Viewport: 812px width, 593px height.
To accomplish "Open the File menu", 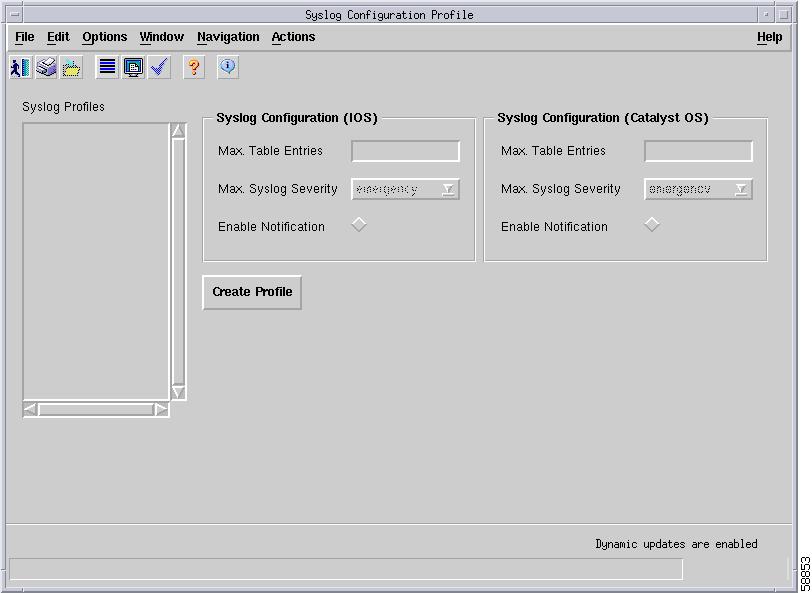I will pos(24,37).
